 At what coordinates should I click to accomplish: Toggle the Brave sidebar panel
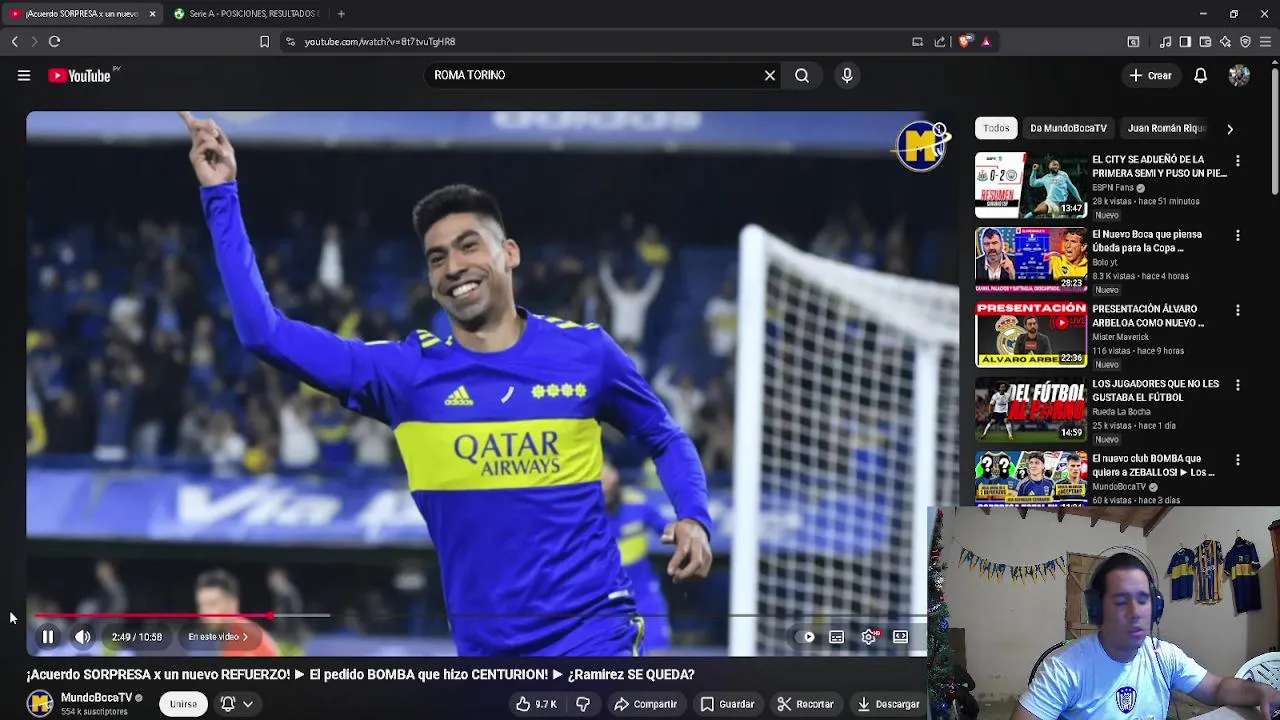click(1185, 42)
